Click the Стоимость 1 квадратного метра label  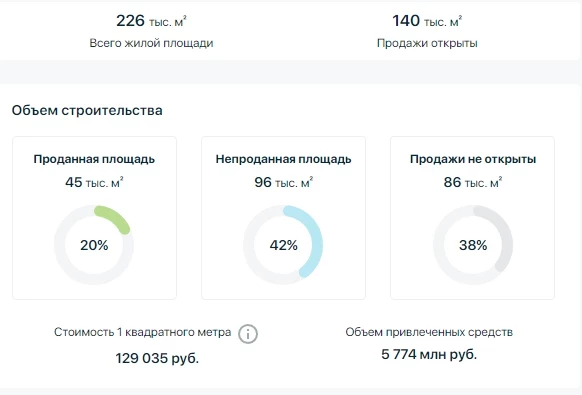click(x=143, y=332)
